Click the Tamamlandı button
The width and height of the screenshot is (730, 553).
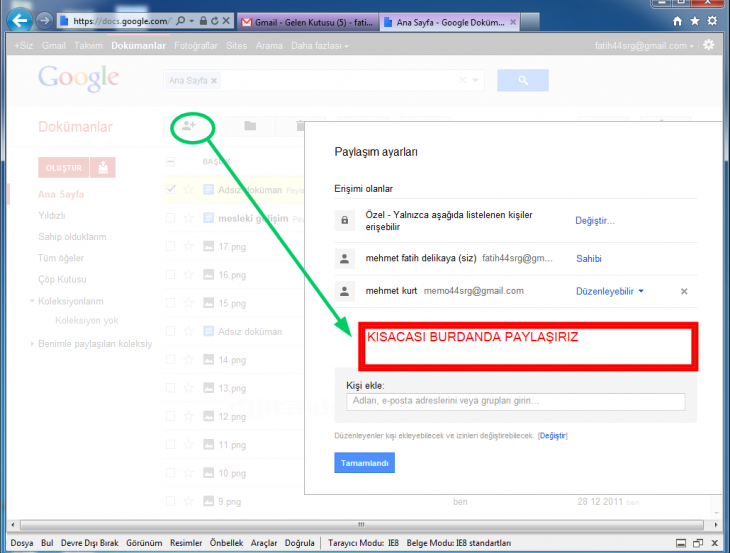[365, 463]
